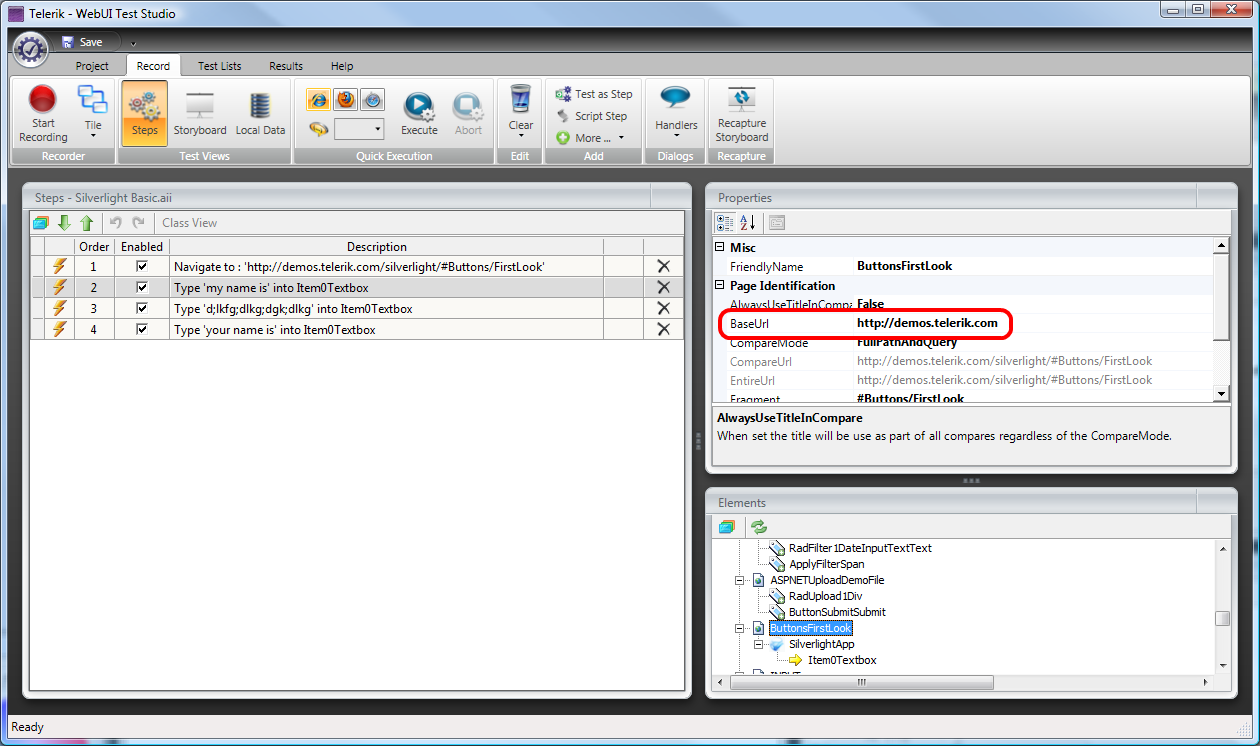Click lightning icon of step 4 row
Viewport: 1260px width, 746px height.
tap(60, 329)
